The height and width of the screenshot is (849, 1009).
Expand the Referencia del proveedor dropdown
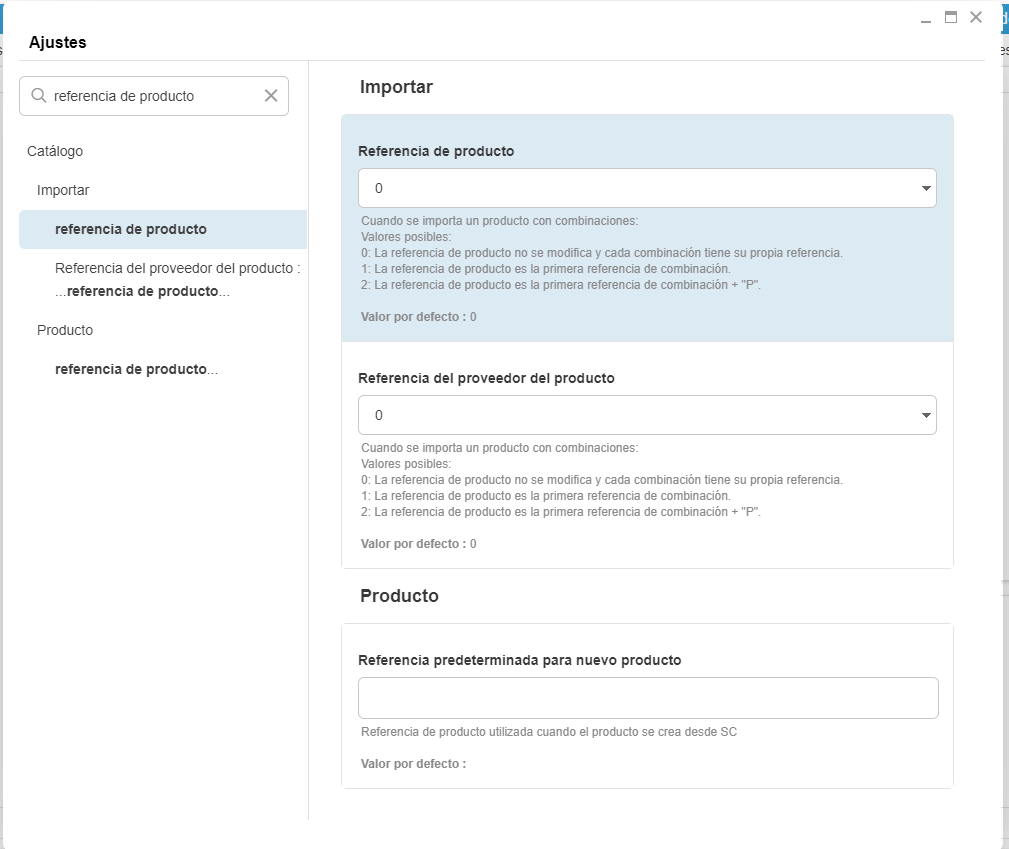tap(647, 415)
